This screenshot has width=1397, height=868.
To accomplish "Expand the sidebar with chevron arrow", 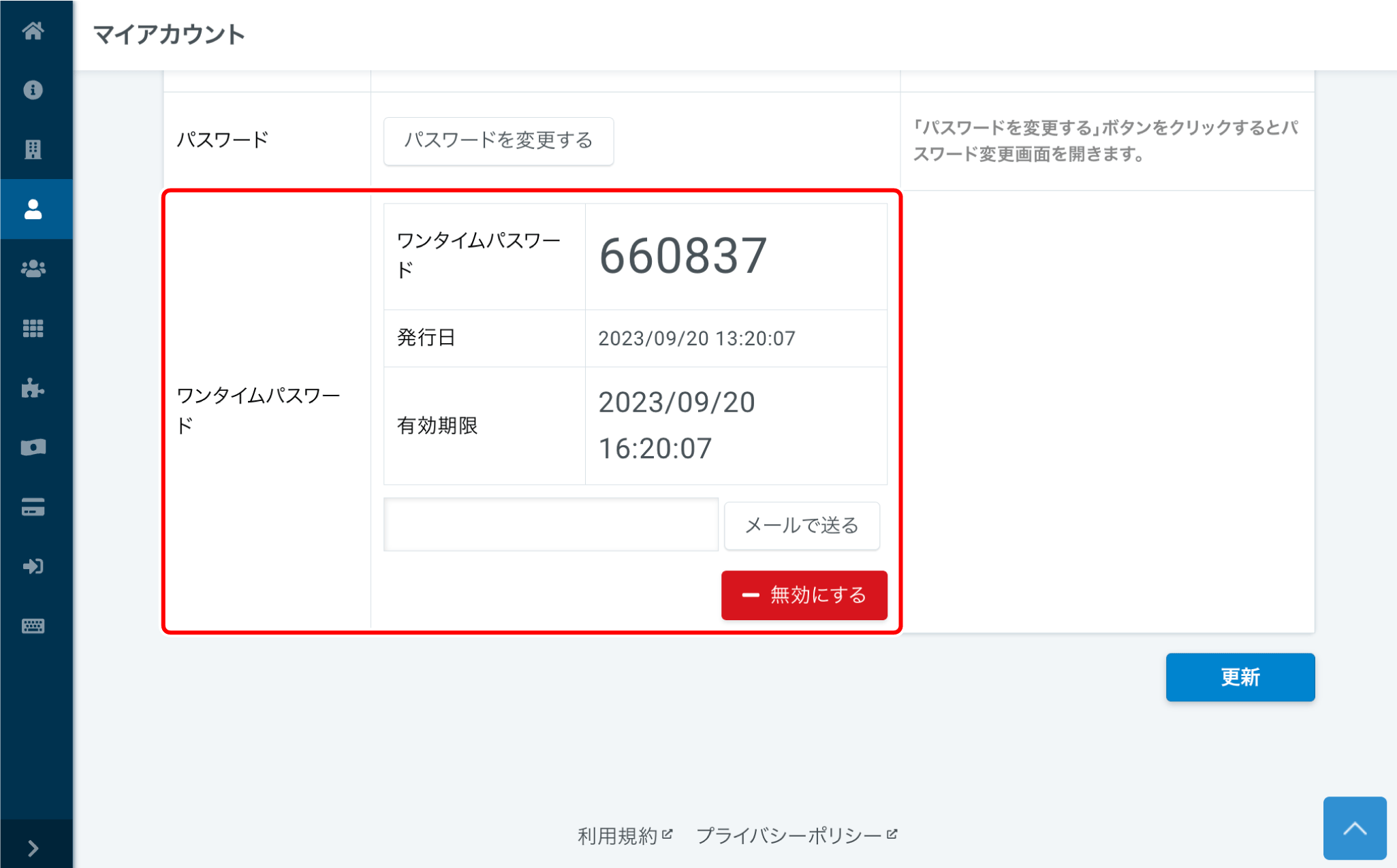I will click(33, 848).
